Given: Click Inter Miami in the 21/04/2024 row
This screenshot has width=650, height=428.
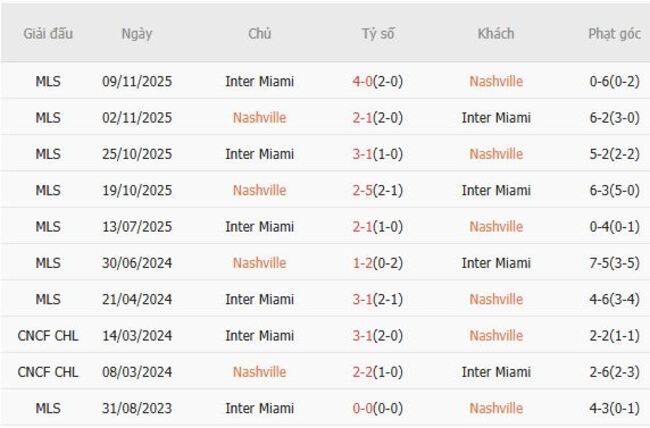Looking at the screenshot, I should click(x=259, y=299).
